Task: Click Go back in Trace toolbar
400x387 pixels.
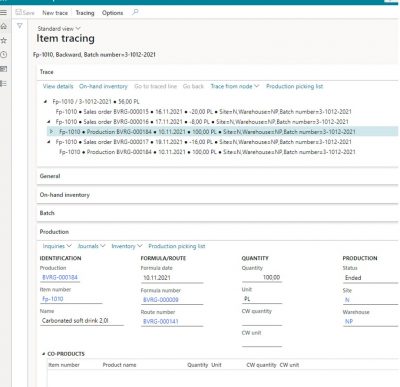Action: [x=193, y=86]
